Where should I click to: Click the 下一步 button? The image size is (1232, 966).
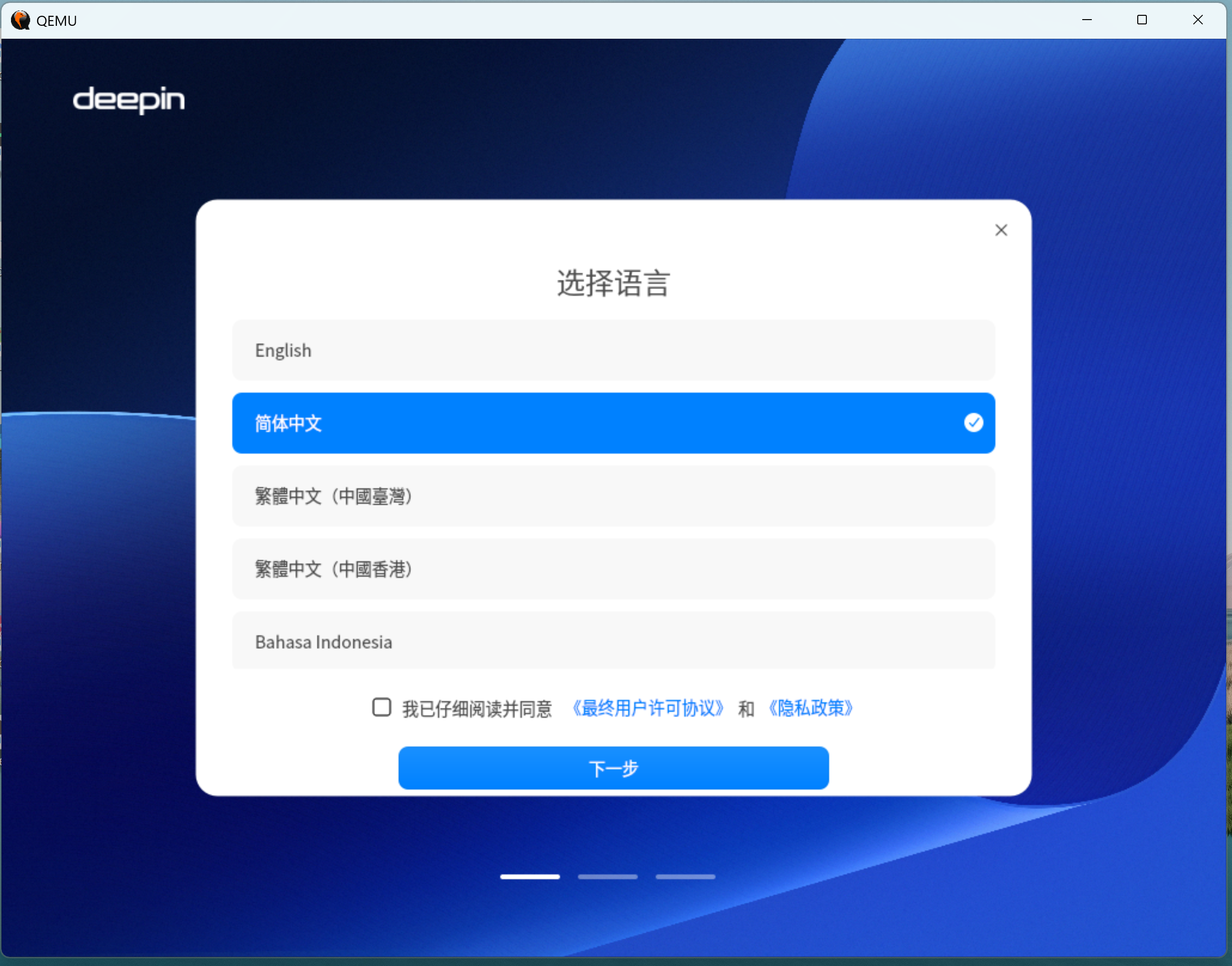[613, 768]
